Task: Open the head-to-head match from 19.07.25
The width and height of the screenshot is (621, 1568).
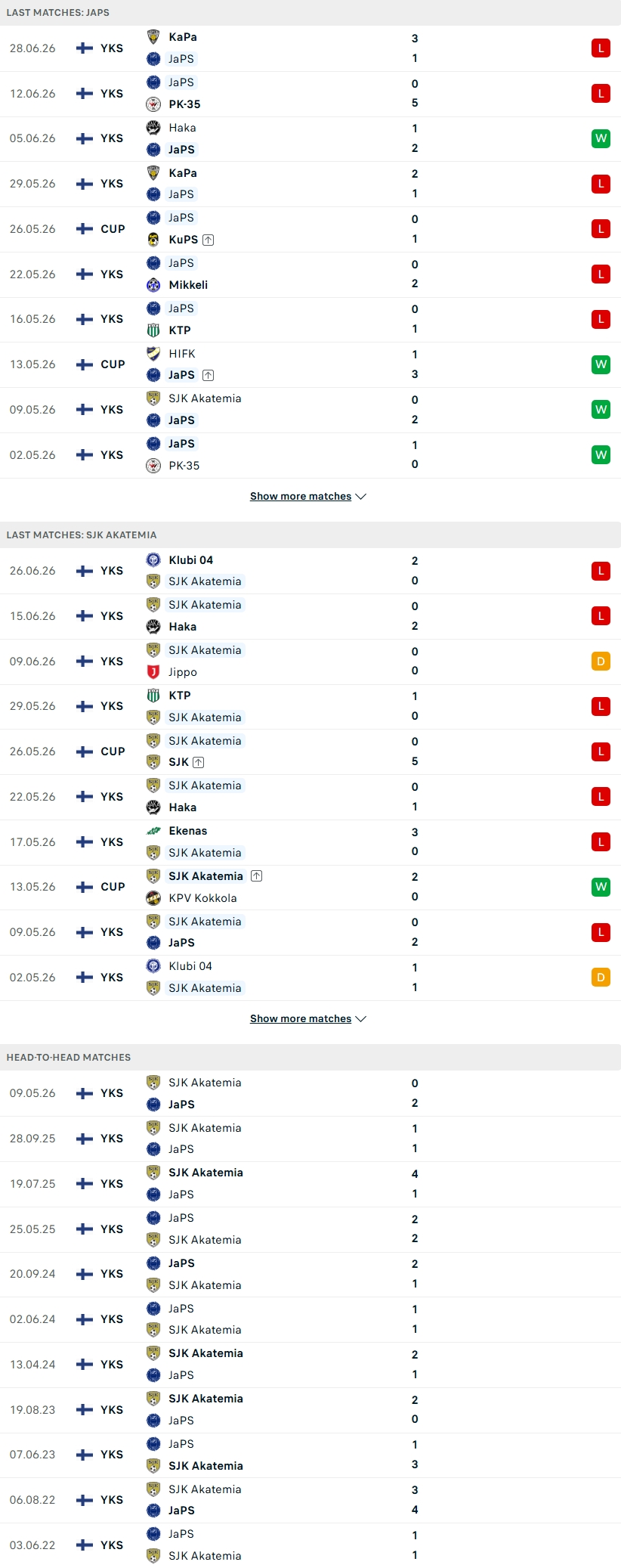Action: (x=310, y=1184)
